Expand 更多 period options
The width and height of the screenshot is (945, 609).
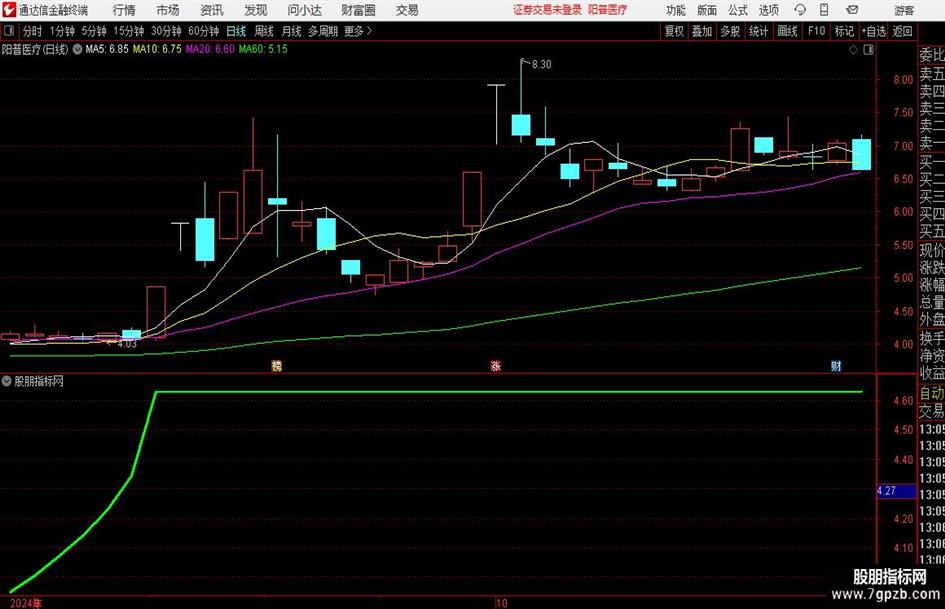[358, 31]
